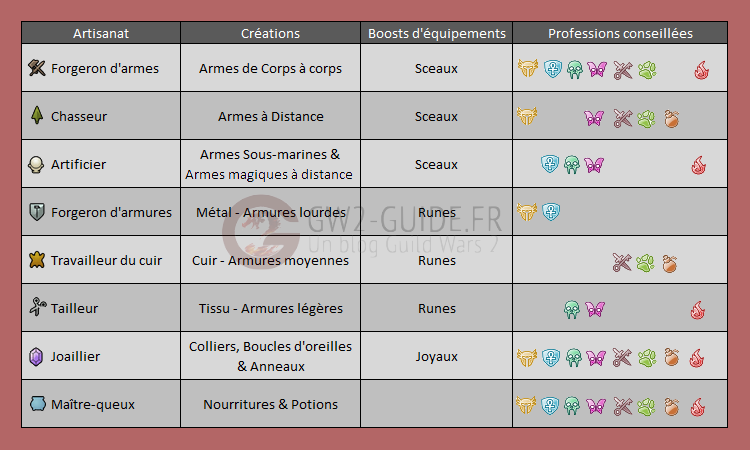Click the Artisanat column header
This screenshot has height=450, width=750.
click(101, 33)
